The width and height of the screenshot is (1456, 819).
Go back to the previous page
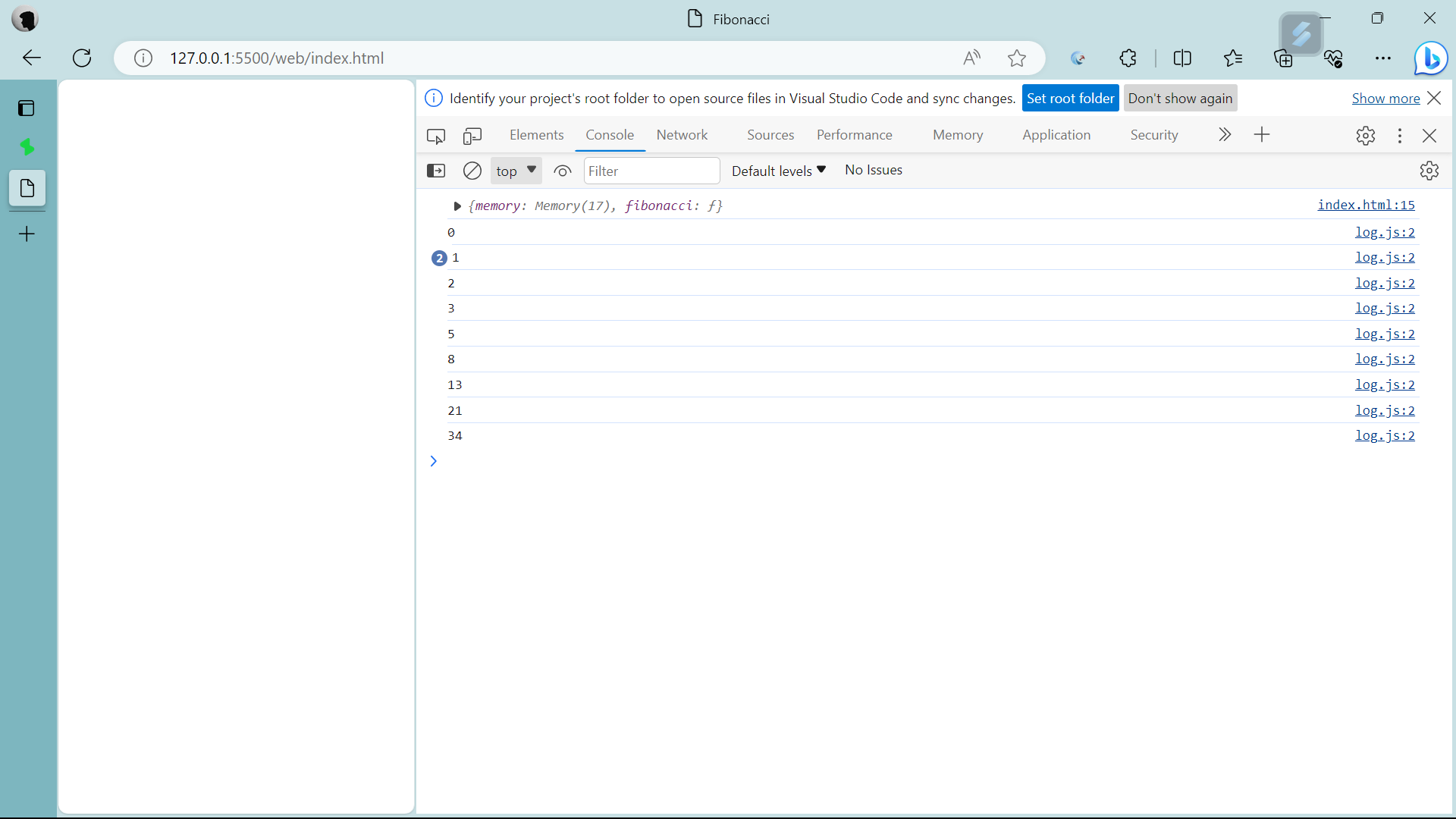(x=32, y=58)
